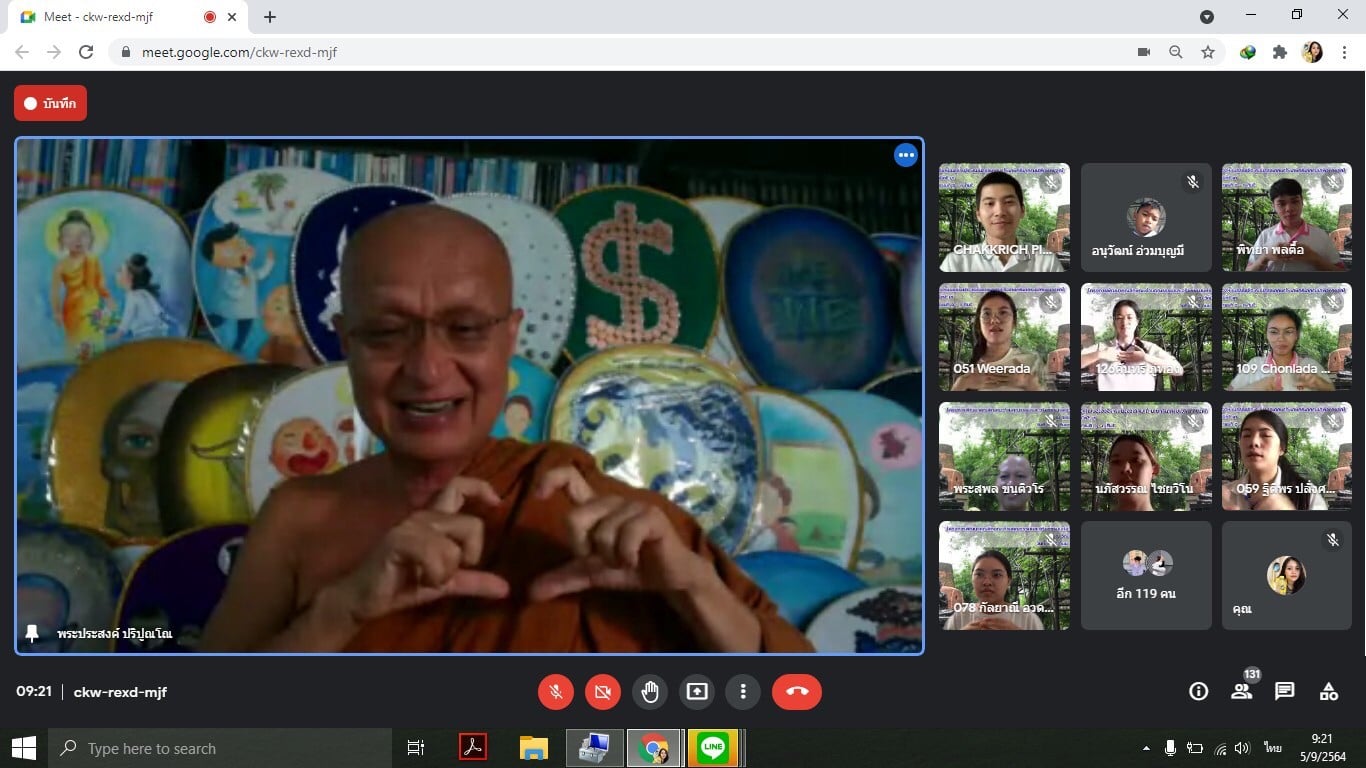This screenshot has width=1366, height=768.
Task: Open a new browser tab
Action: click(270, 17)
